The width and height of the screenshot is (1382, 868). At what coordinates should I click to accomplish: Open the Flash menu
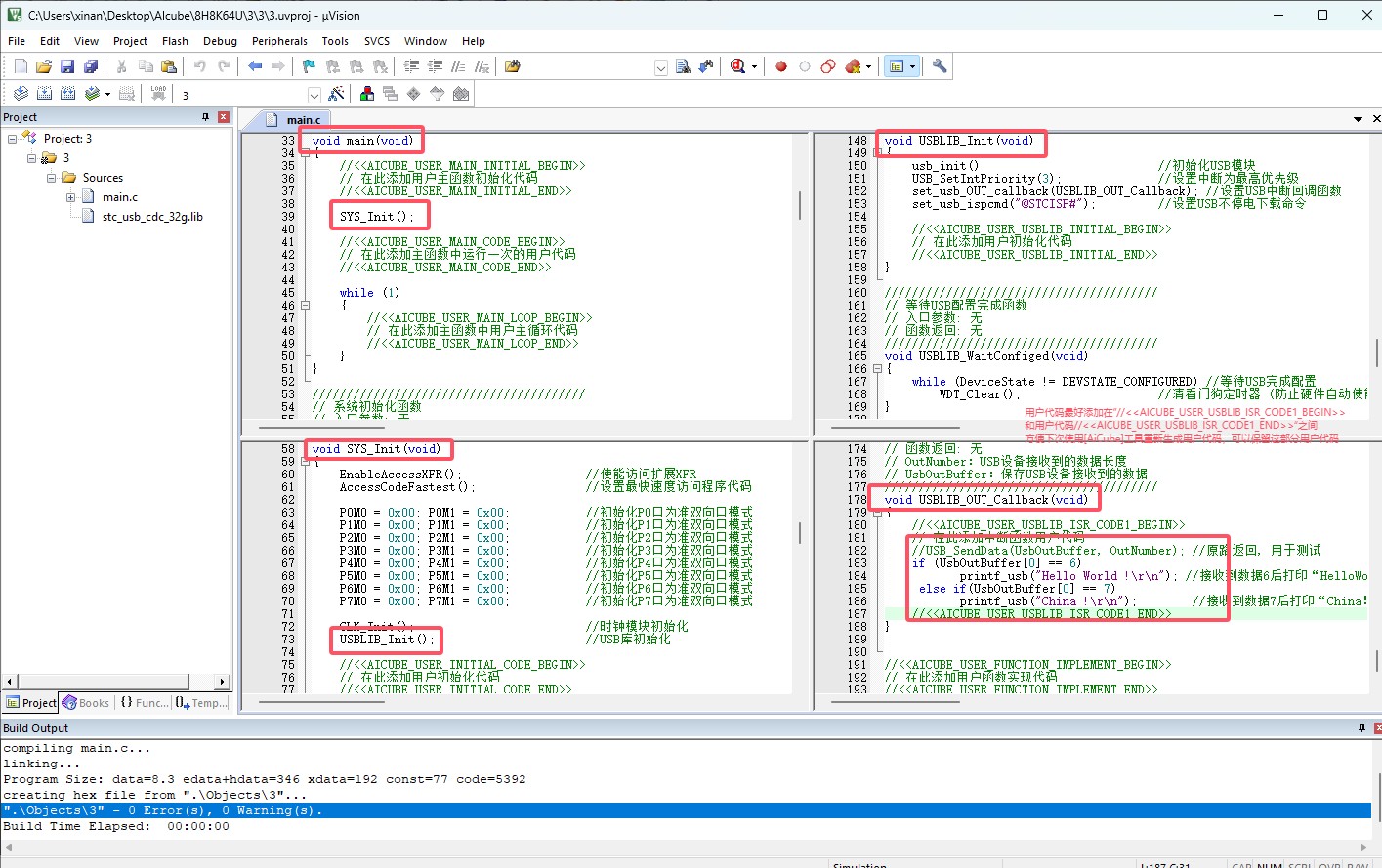click(x=175, y=41)
